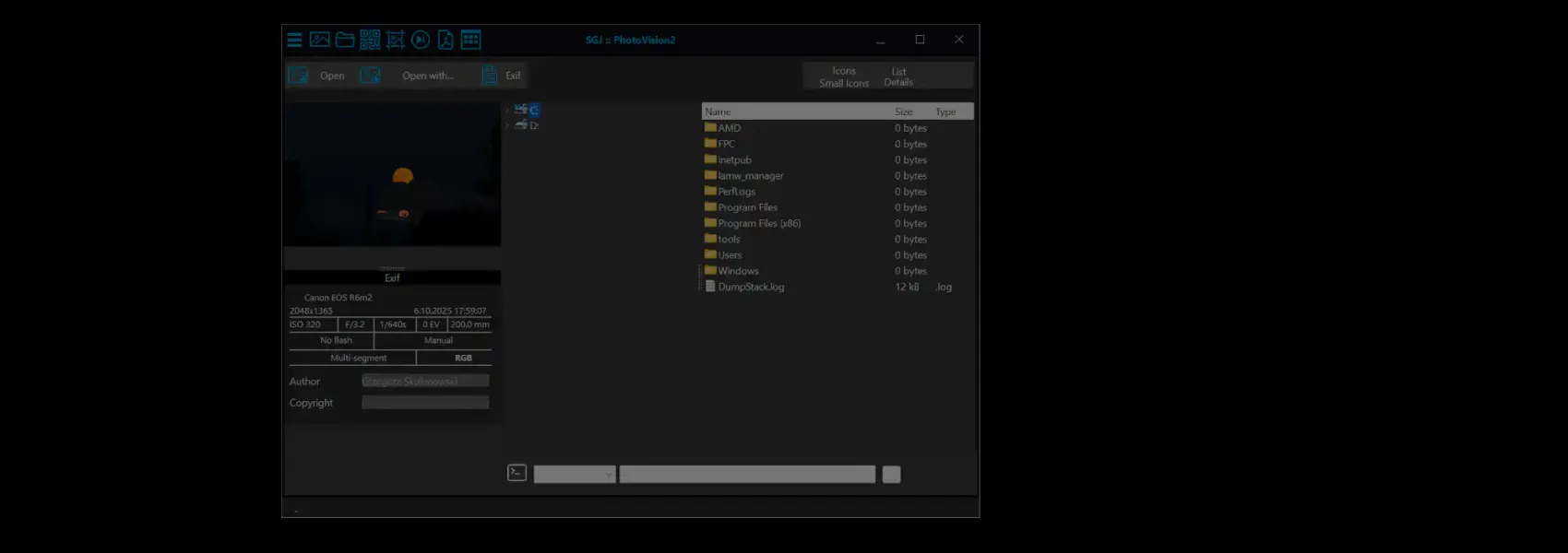Click the QR code toolbar icon
This screenshot has height=553, width=1568.
[370, 40]
